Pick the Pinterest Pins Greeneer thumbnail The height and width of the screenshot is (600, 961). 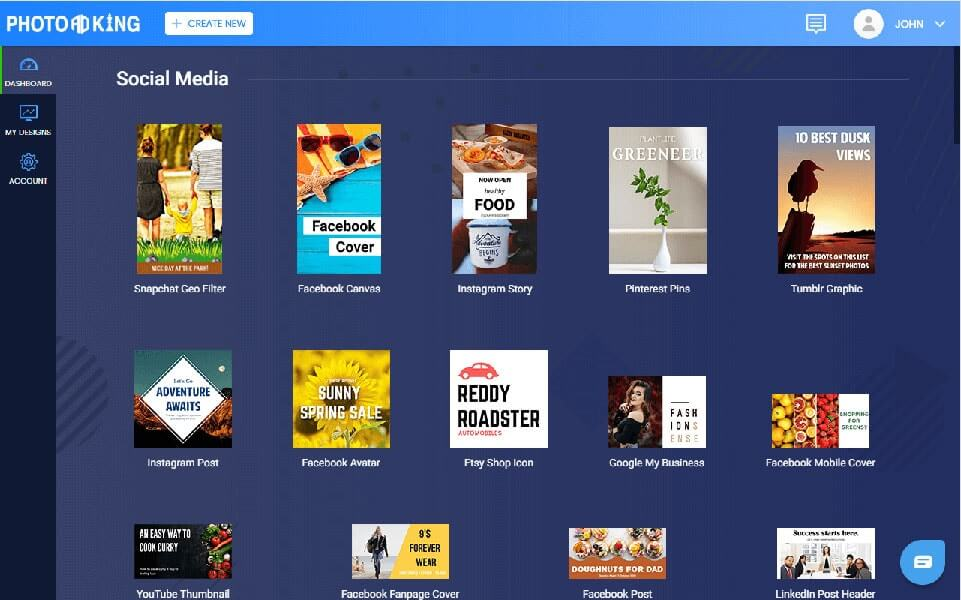(658, 200)
